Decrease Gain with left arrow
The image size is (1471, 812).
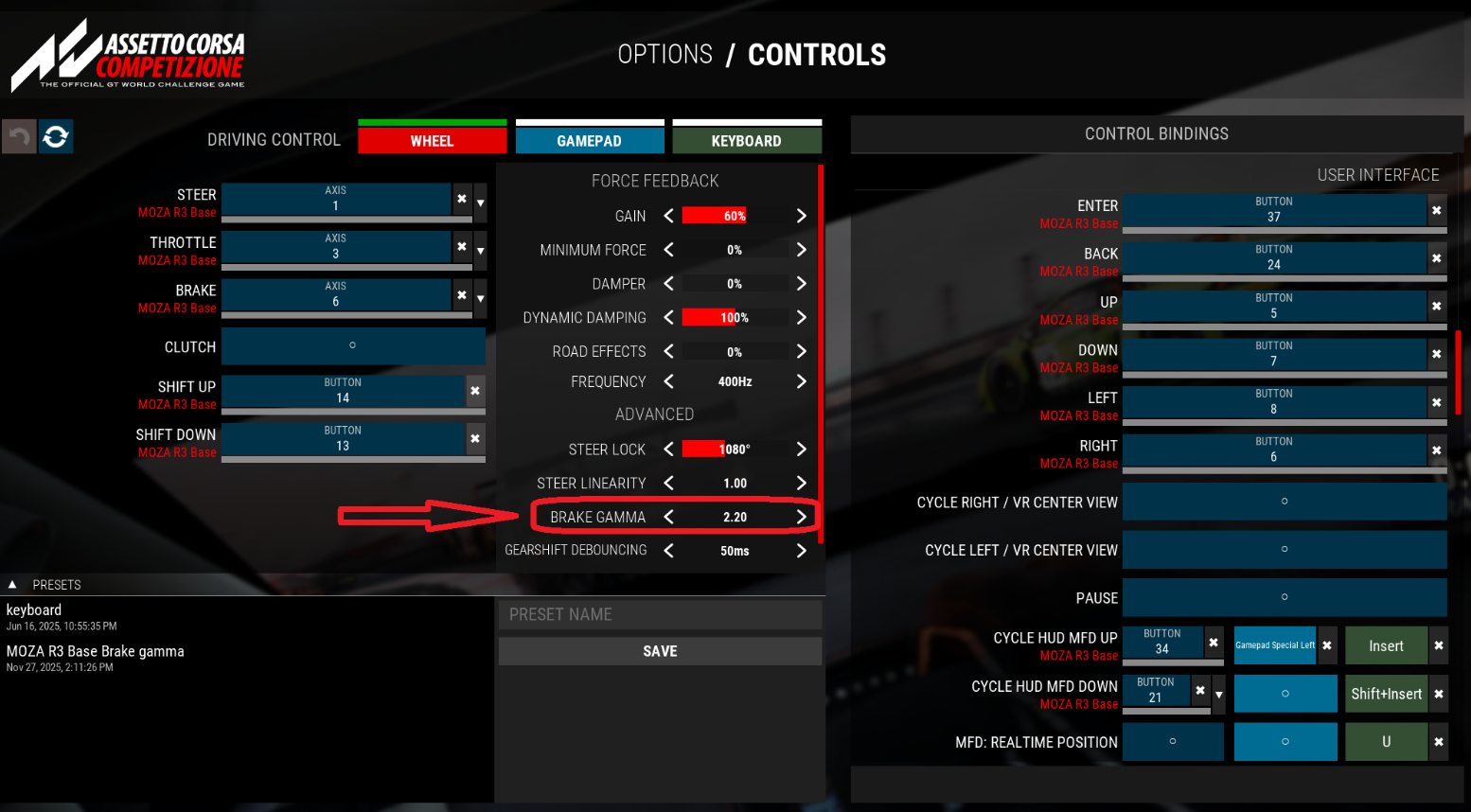[669, 216]
